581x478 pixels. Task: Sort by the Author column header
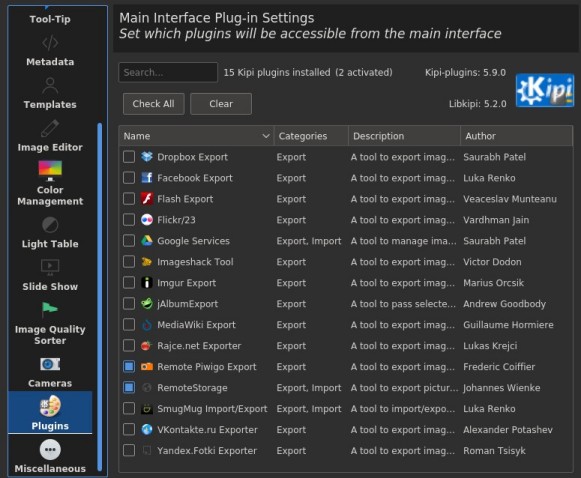point(517,136)
